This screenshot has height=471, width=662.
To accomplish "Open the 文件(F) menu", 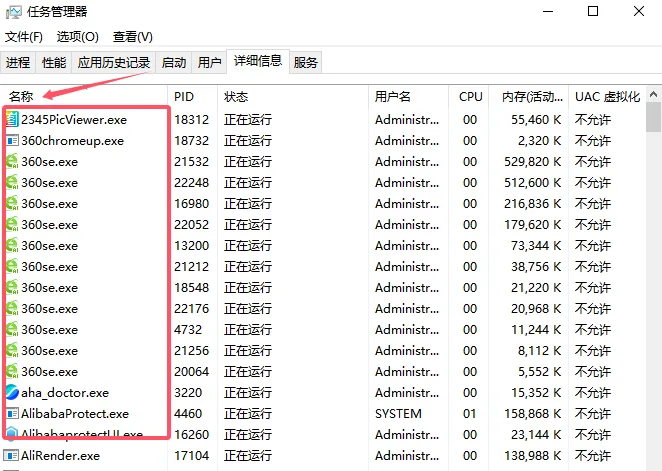I will 24,37.
